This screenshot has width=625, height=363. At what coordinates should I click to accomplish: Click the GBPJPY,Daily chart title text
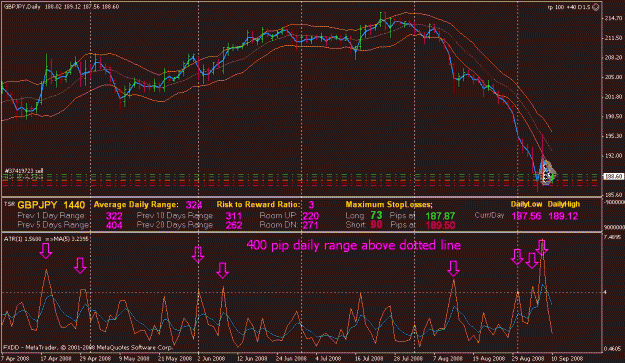click(22, 7)
